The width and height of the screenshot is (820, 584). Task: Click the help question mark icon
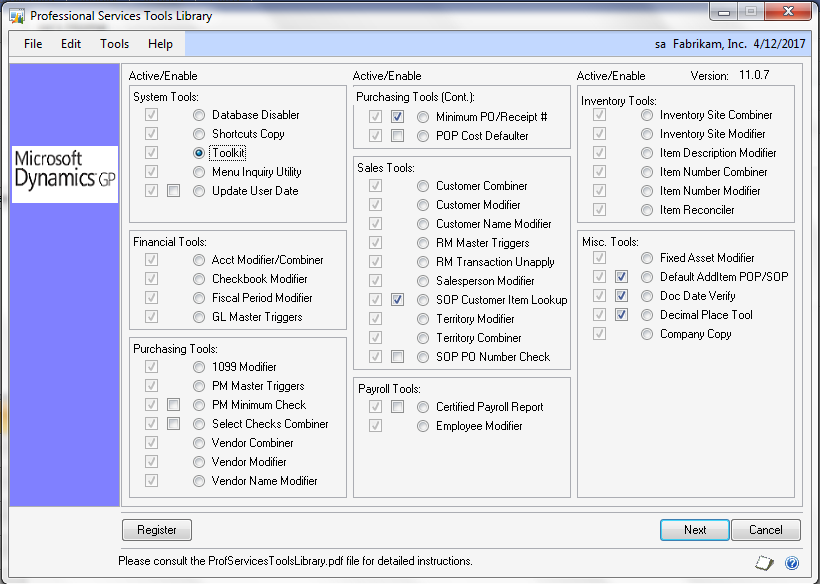792,563
